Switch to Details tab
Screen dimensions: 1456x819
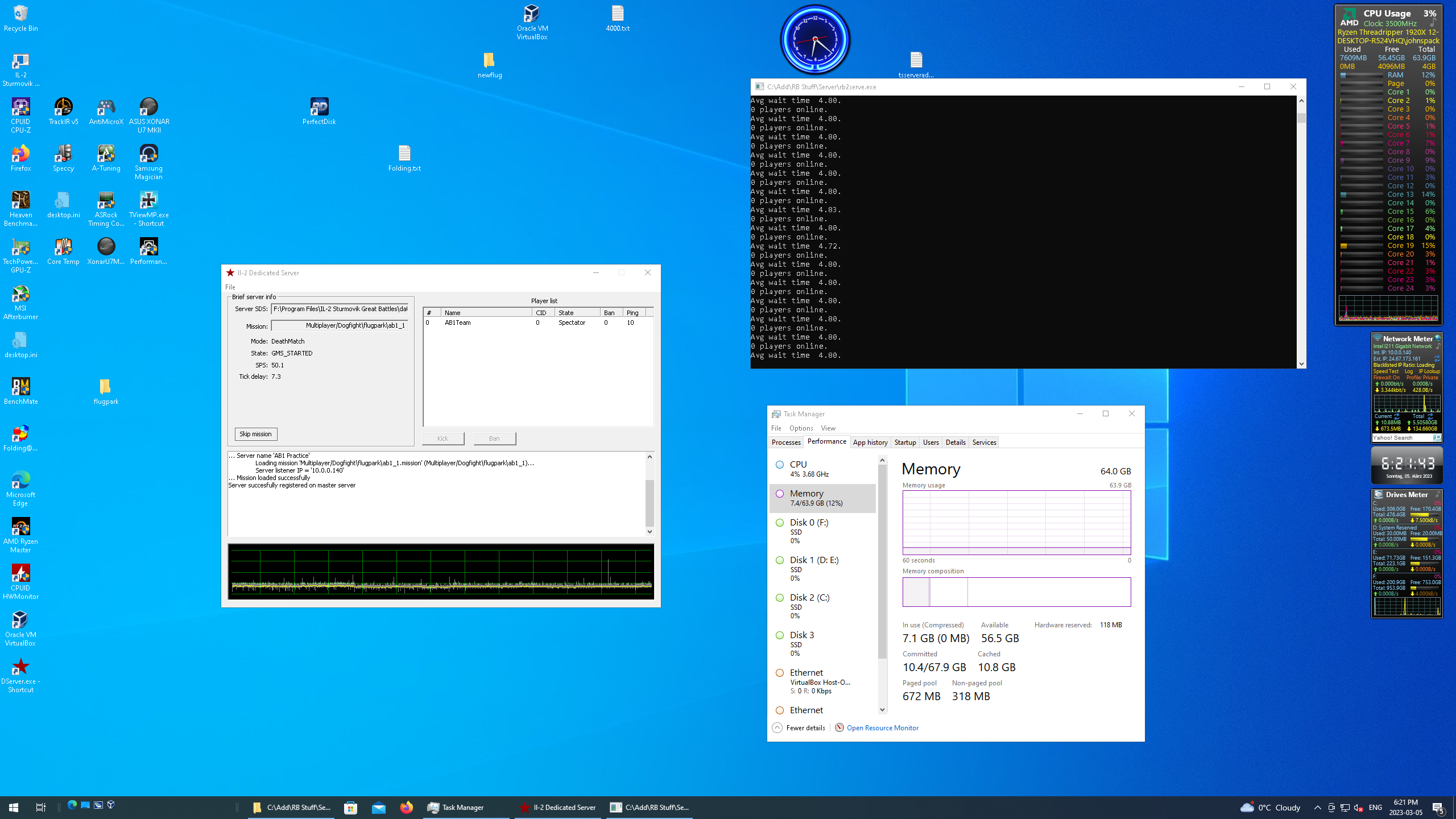point(955,442)
